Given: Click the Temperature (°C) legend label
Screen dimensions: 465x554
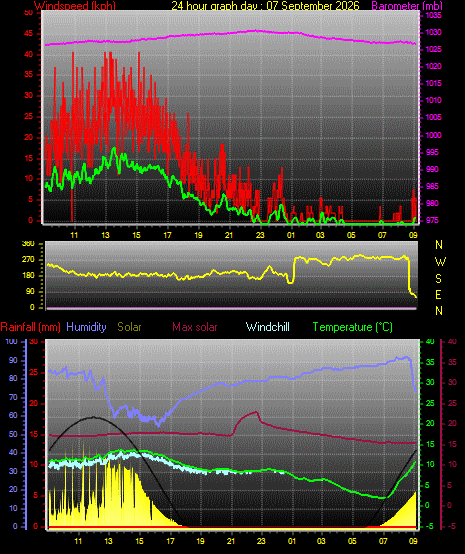Looking at the screenshot, I should click(x=353, y=327).
